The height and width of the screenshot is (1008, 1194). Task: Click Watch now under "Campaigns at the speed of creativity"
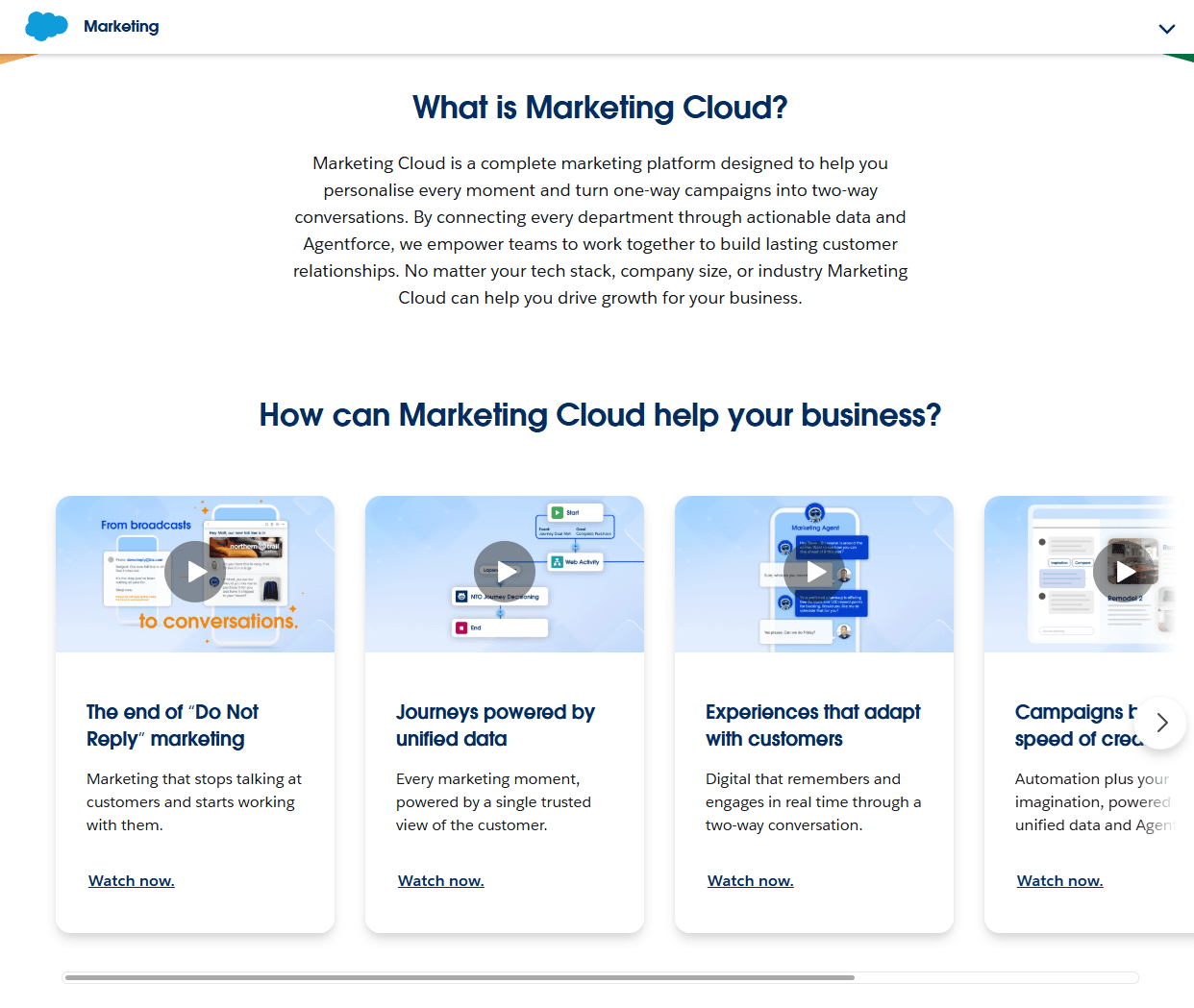click(x=1059, y=880)
